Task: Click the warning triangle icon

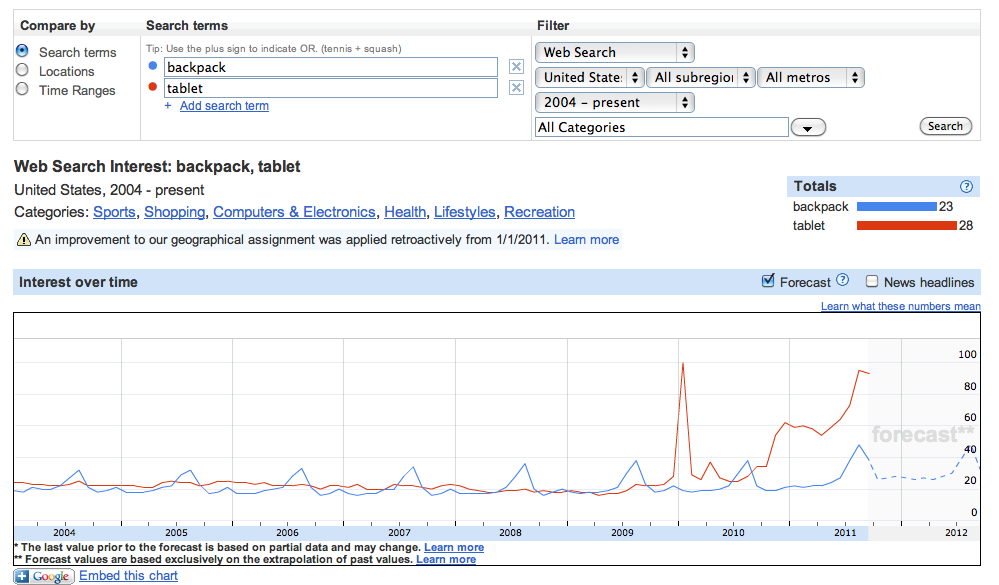Action: point(24,240)
